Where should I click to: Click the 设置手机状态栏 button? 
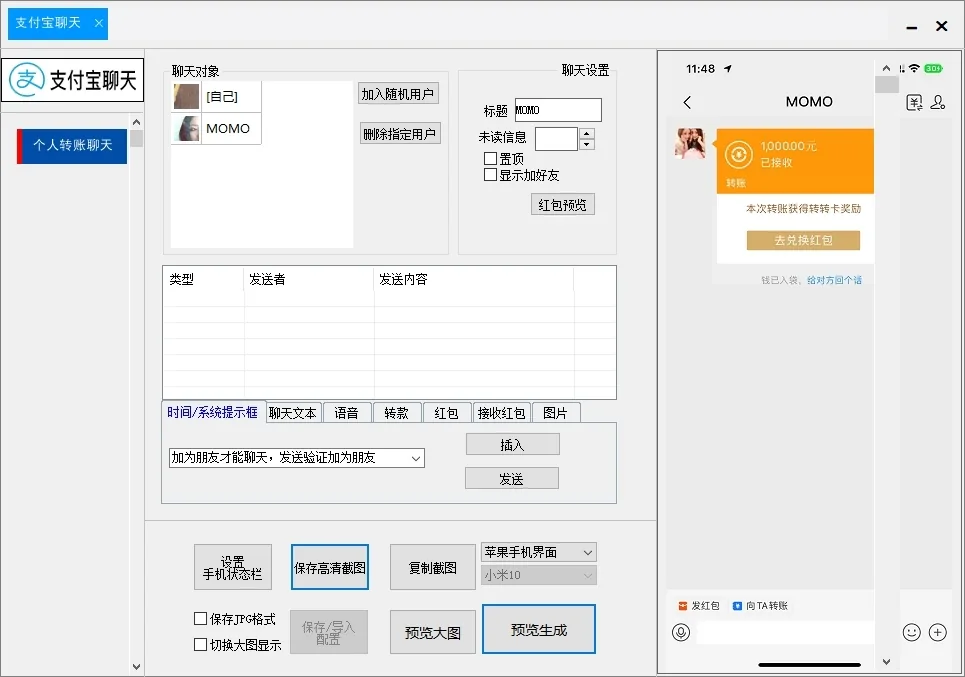(233, 567)
